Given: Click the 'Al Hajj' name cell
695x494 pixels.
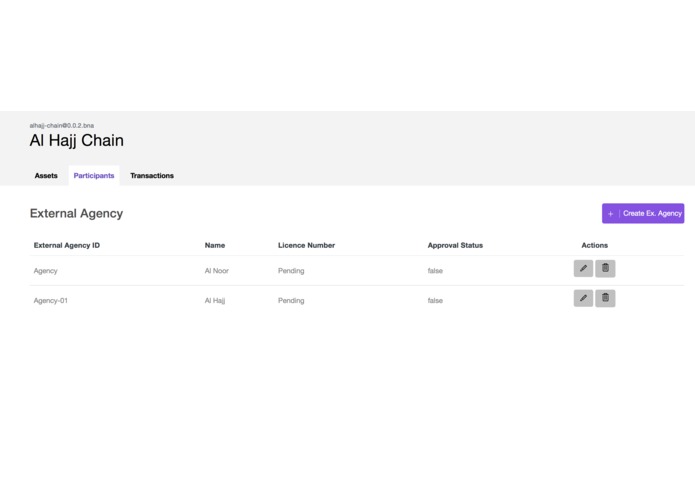Looking at the screenshot, I should 215,300.
